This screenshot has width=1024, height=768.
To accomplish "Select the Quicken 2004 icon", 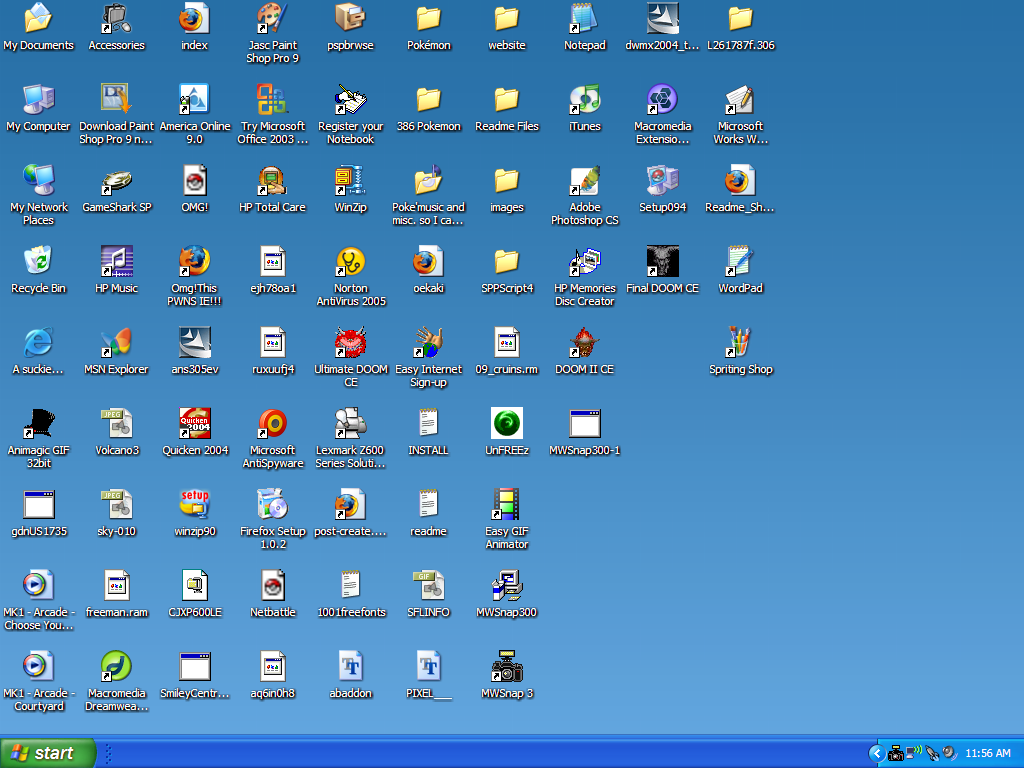I will point(195,423).
